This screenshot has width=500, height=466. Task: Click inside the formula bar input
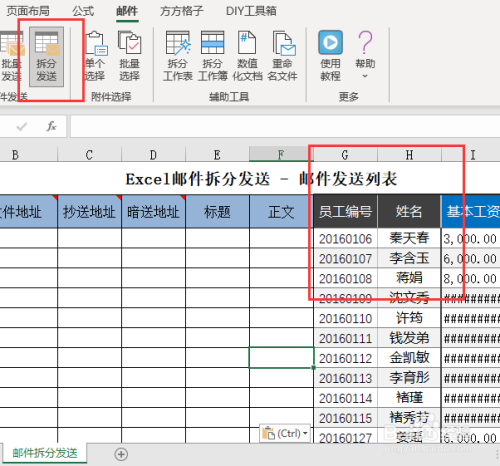285,126
